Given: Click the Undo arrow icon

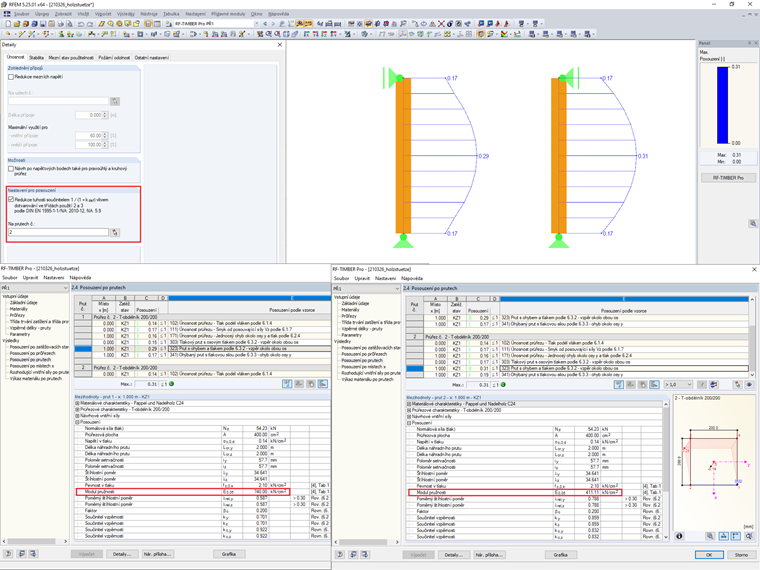Looking at the screenshot, I should click(80, 23).
